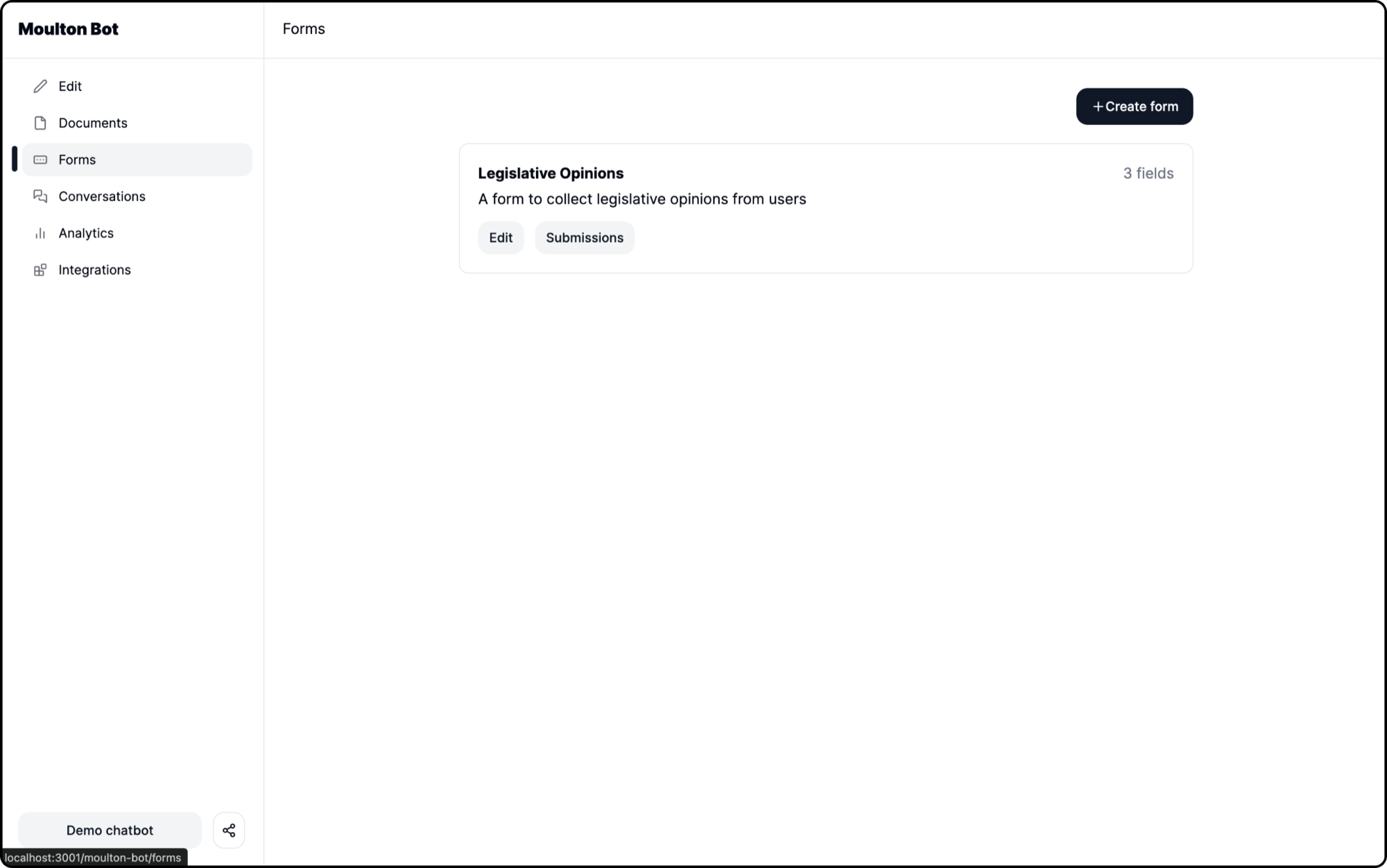Select Forms in the sidebar
Screen dimensions: 1387x868
(77, 159)
